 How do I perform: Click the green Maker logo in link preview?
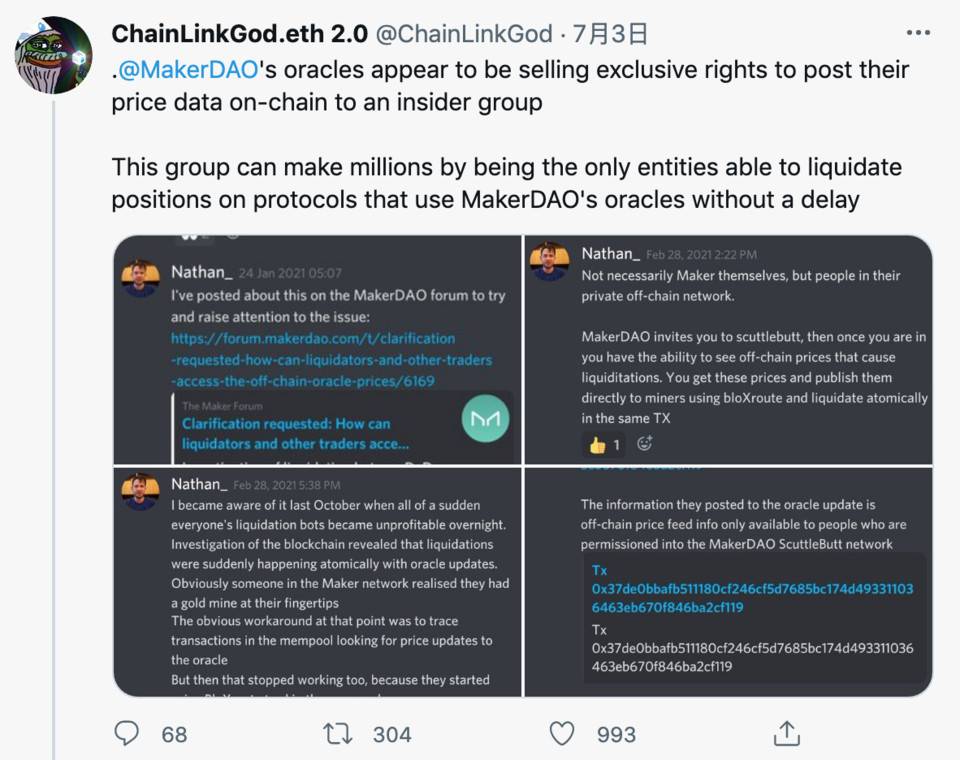[486, 419]
